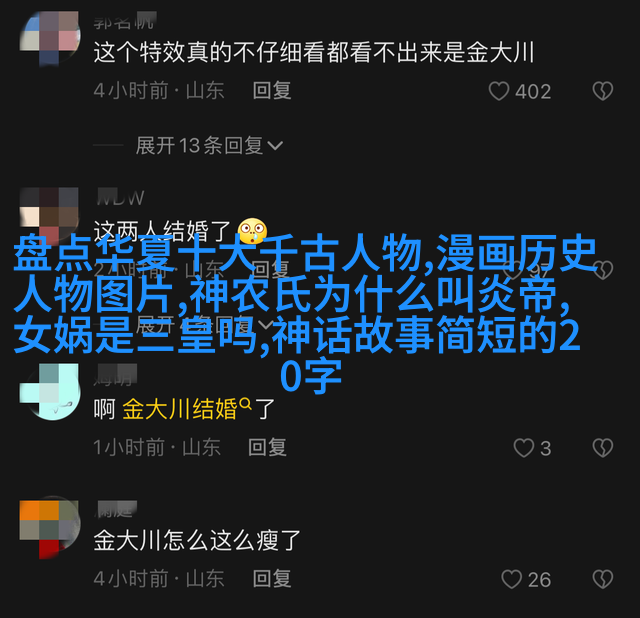This screenshot has width=640, height=618.
Task: Like the comment with 402 likes
Action: tap(499, 91)
